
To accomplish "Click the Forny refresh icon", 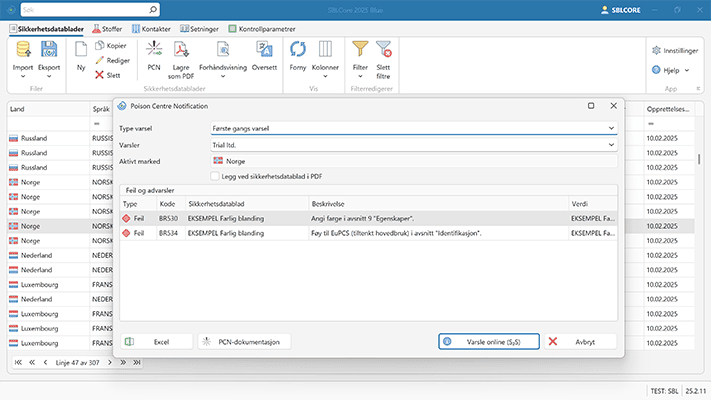I will (298, 48).
